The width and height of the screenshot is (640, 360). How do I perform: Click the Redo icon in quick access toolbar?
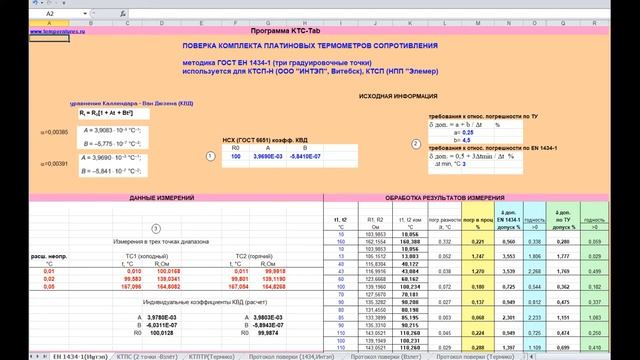49,3
